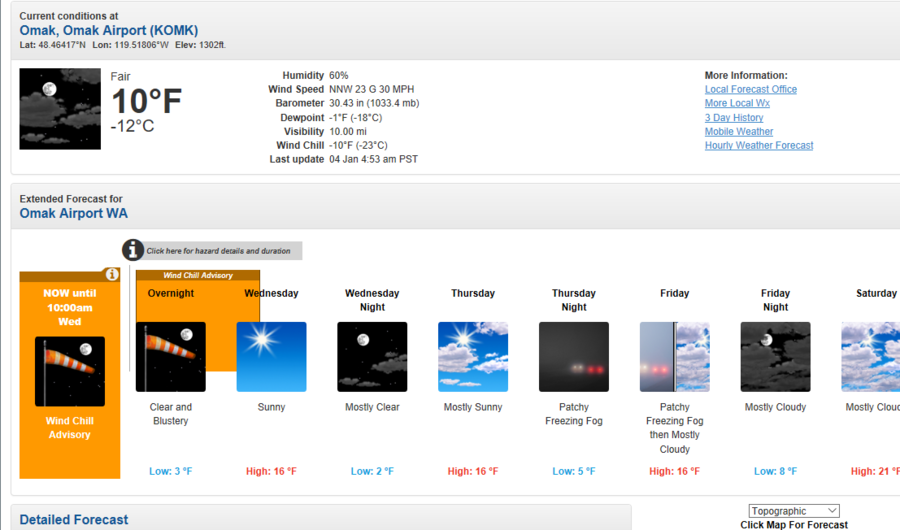Open the Hourly Weather Forecast link
Image resolution: width=900 pixels, height=530 pixels.
[x=759, y=146]
